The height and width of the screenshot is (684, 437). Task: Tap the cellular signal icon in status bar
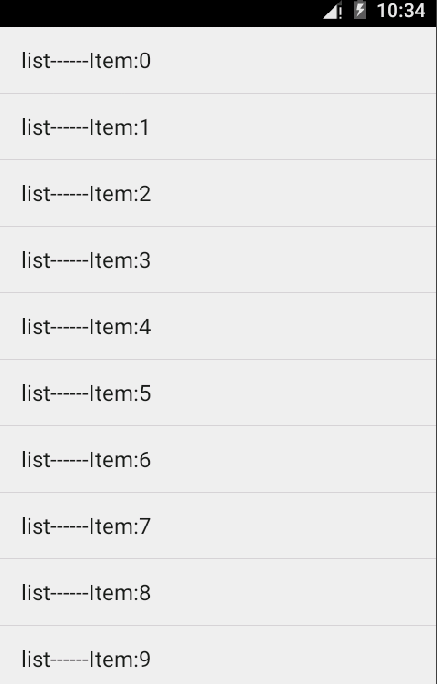pos(333,11)
